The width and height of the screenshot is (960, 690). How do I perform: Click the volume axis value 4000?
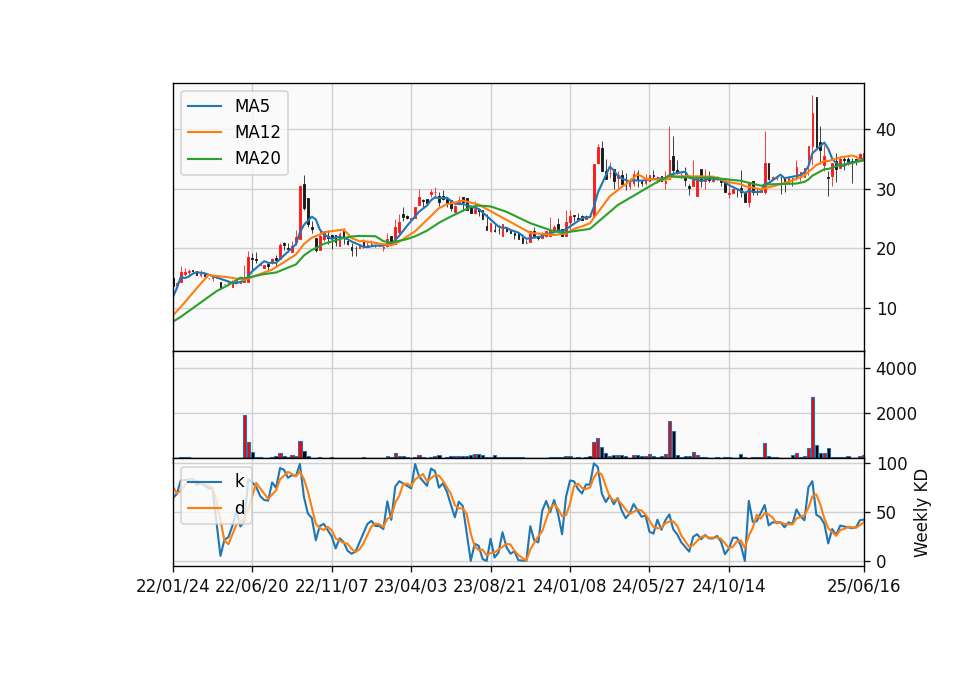pyautogui.click(x=896, y=369)
